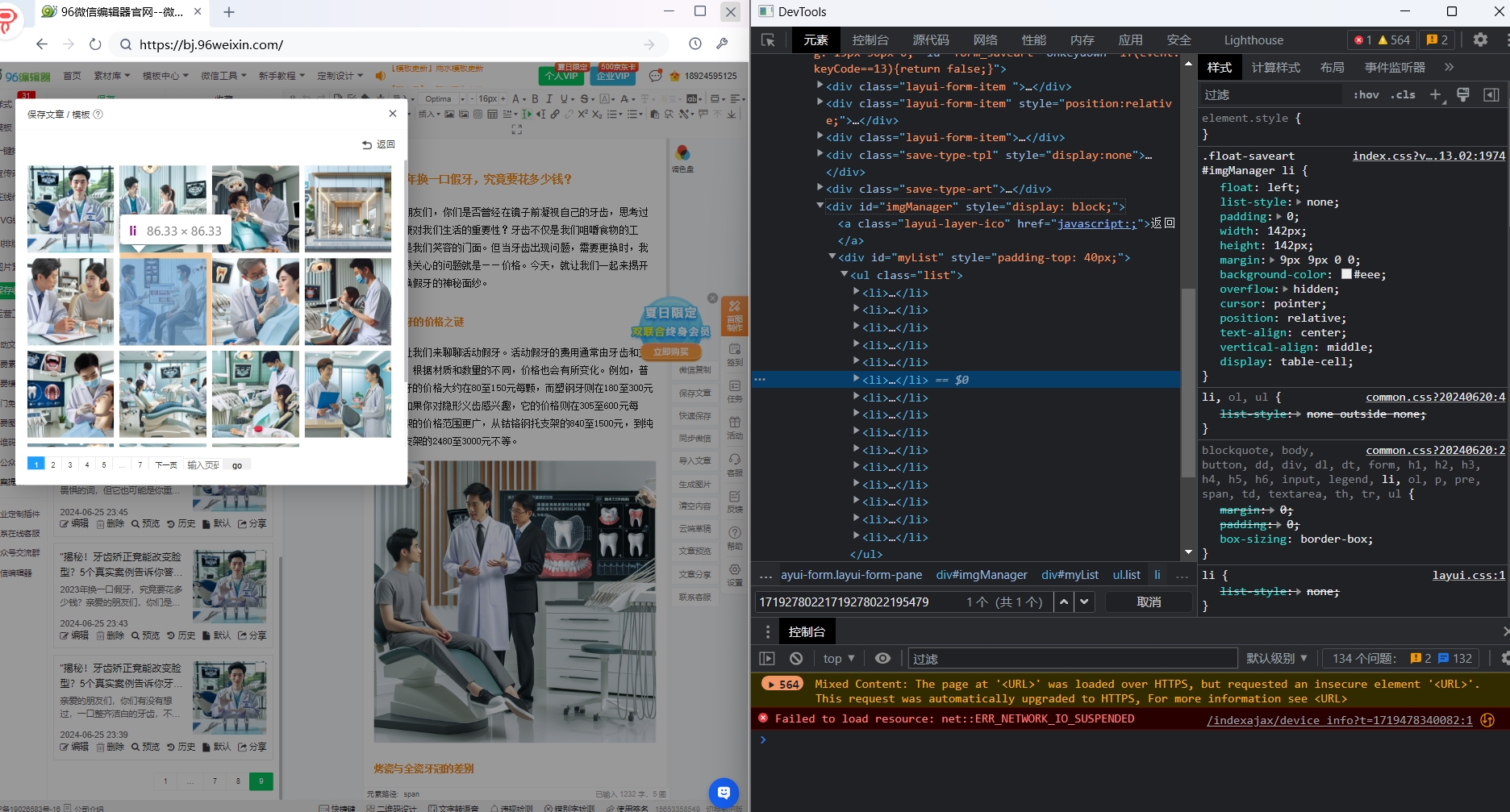Switch to the 网络 DevTools tab
Image resolution: width=1510 pixels, height=812 pixels.
985,40
